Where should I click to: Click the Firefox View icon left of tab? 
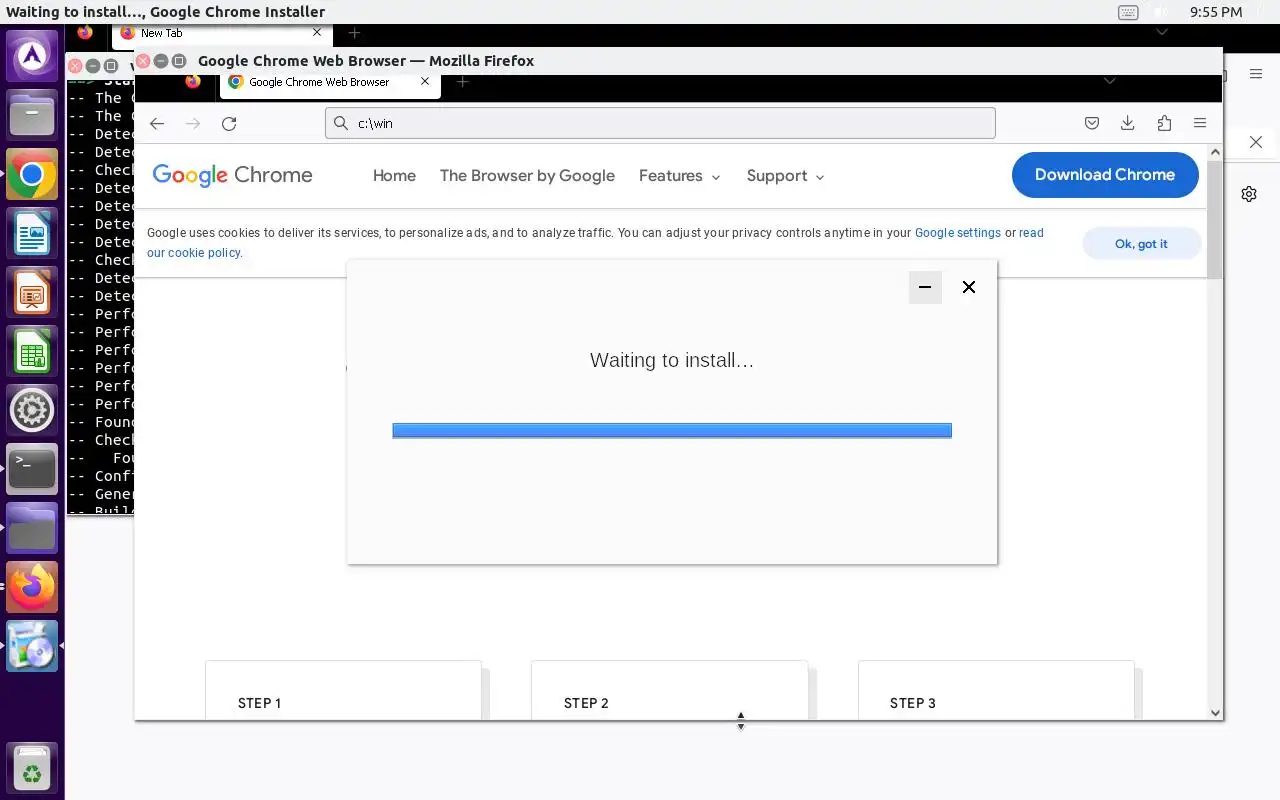tap(193, 82)
